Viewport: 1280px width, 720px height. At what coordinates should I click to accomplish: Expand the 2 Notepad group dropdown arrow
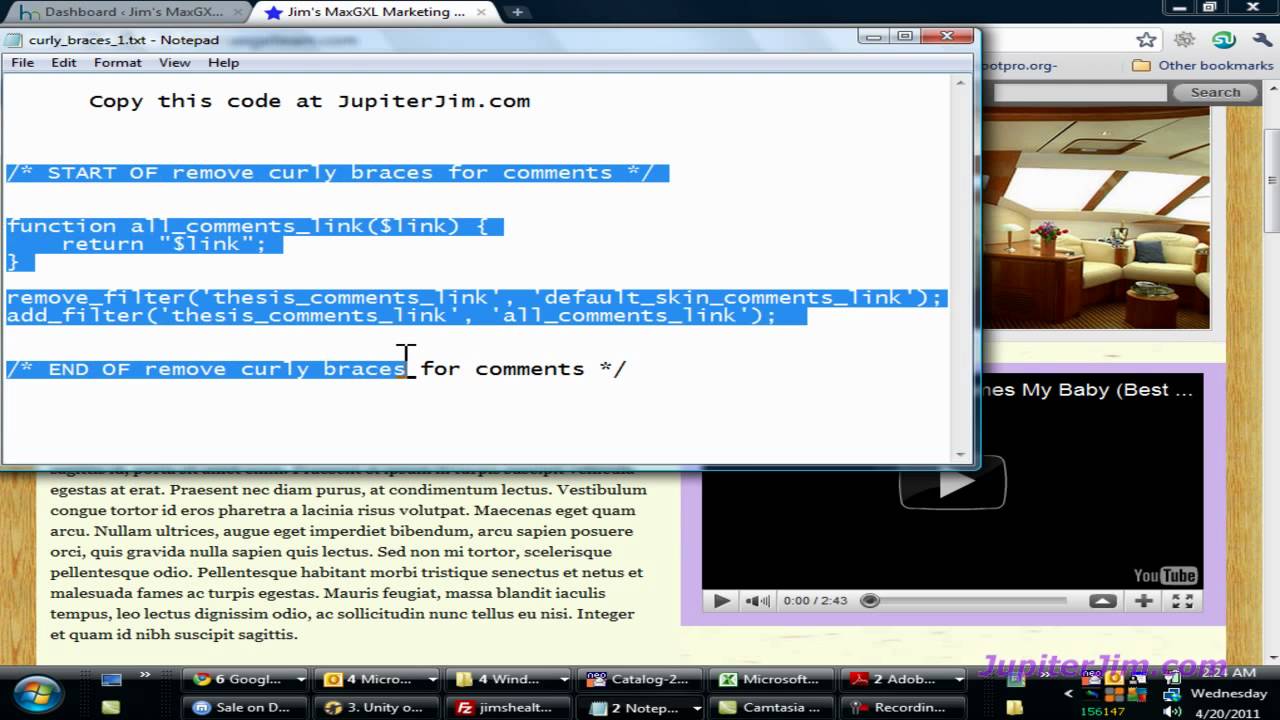[696, 707]
